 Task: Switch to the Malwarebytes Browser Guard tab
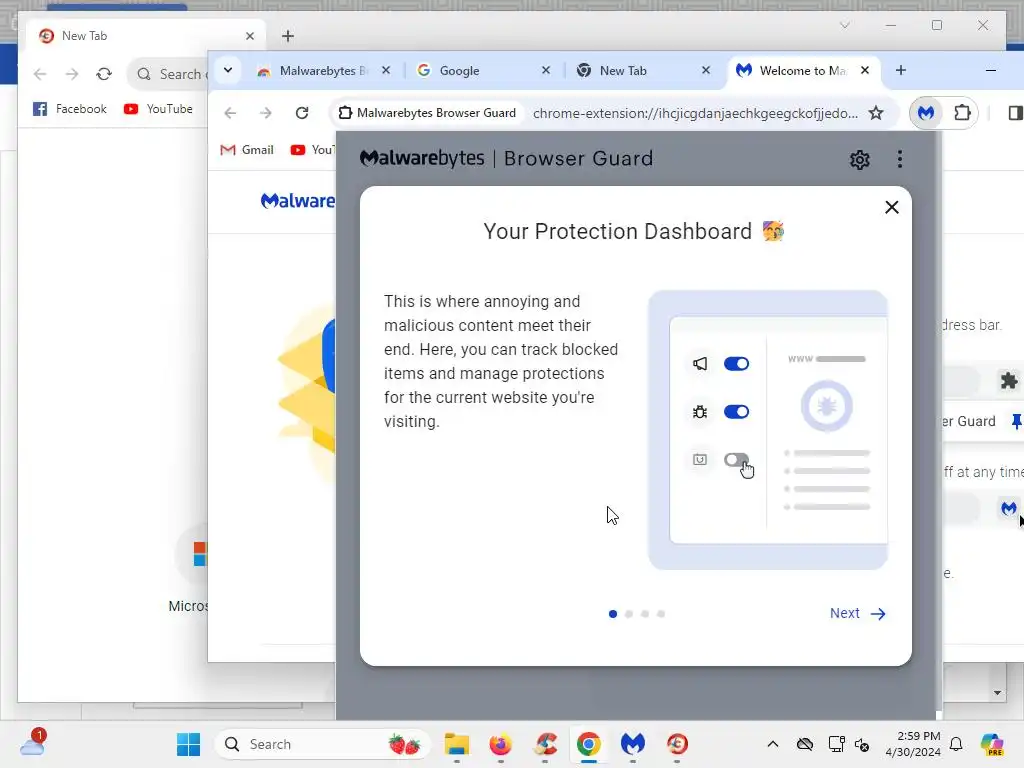click(323, 71)
